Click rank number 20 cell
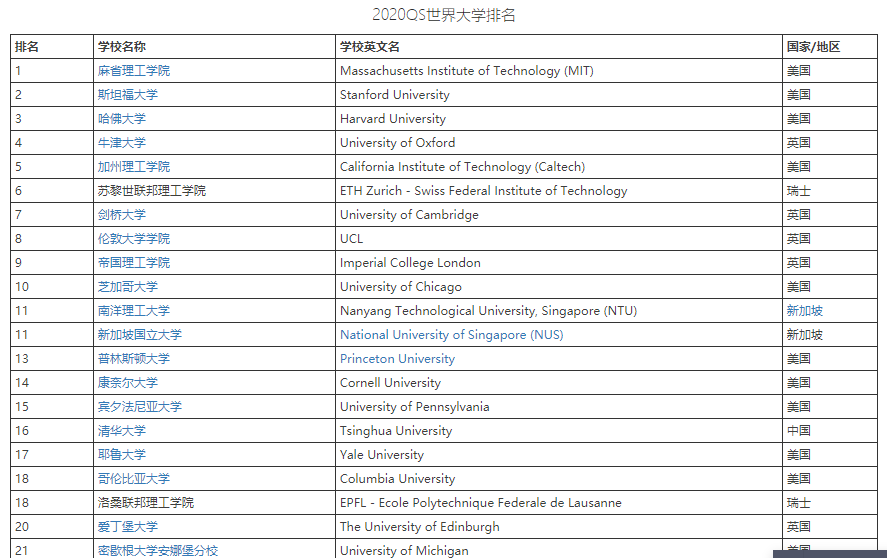The height and width of the screenshot is (558, 887). (51, 527)
